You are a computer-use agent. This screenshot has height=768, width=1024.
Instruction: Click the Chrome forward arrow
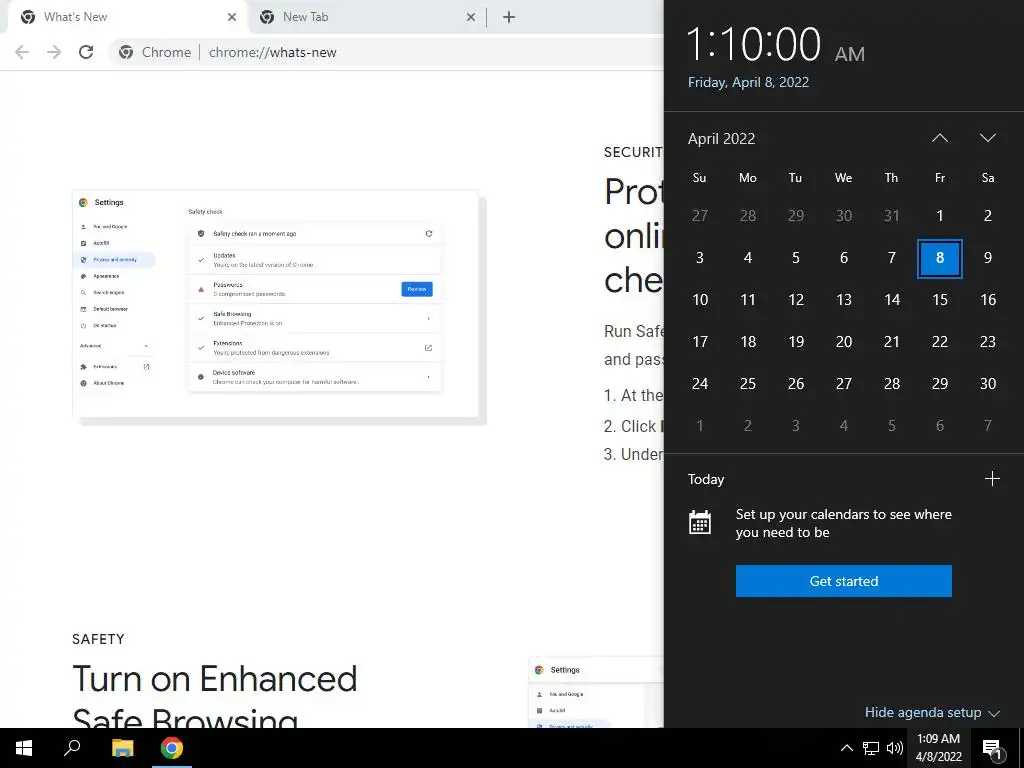54,52
